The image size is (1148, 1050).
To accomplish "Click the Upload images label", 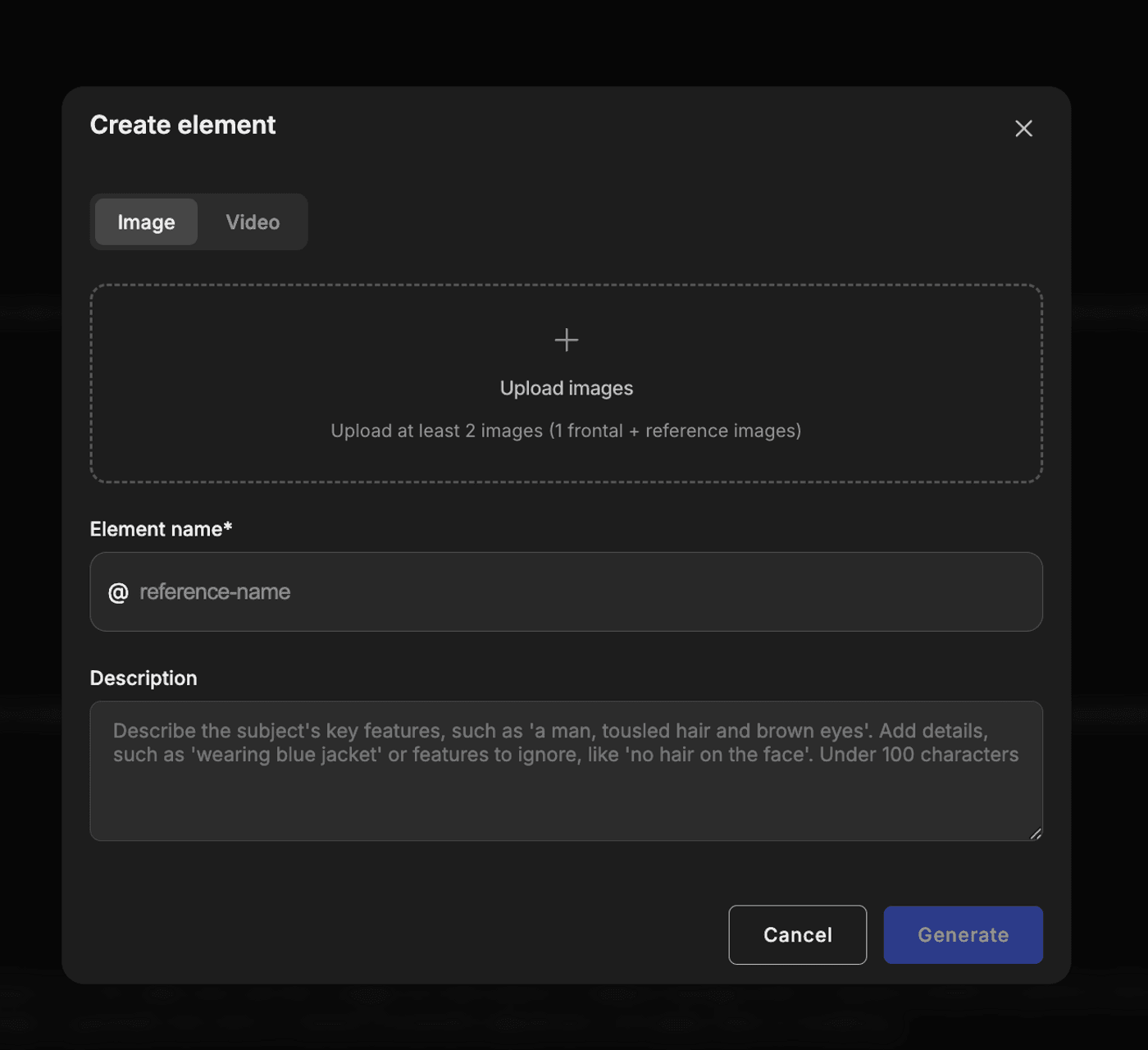I will [567, 388].
